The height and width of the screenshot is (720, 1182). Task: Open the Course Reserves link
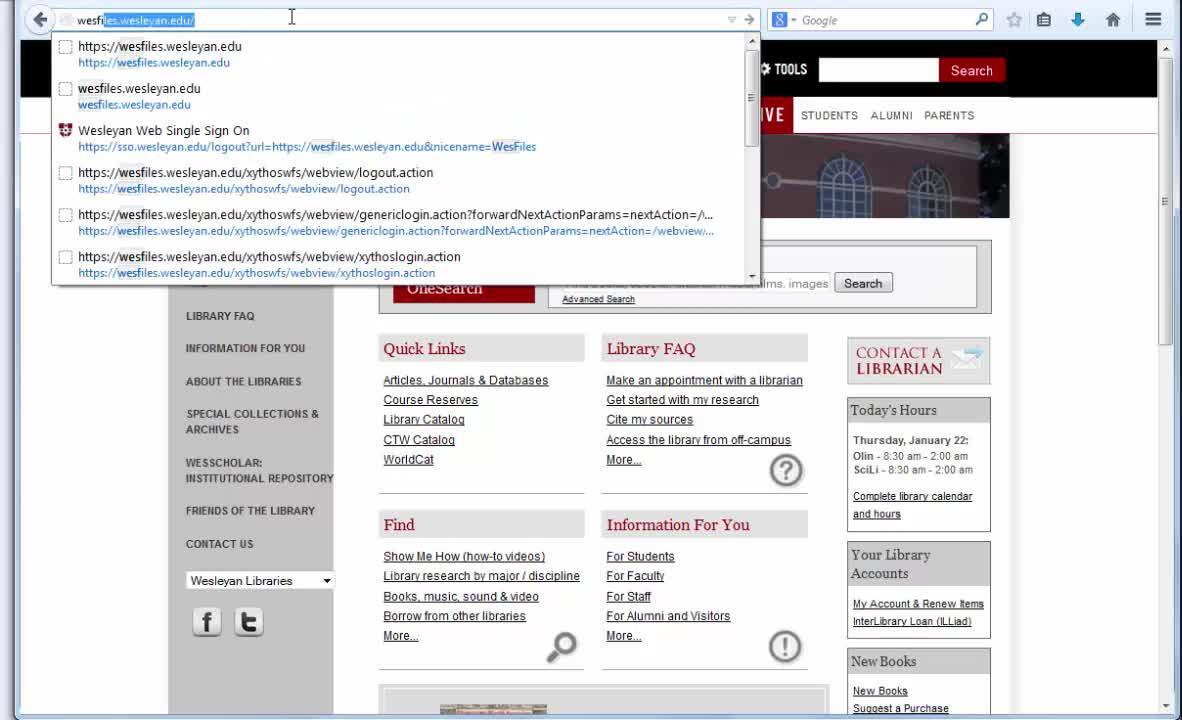coord(430,400)
